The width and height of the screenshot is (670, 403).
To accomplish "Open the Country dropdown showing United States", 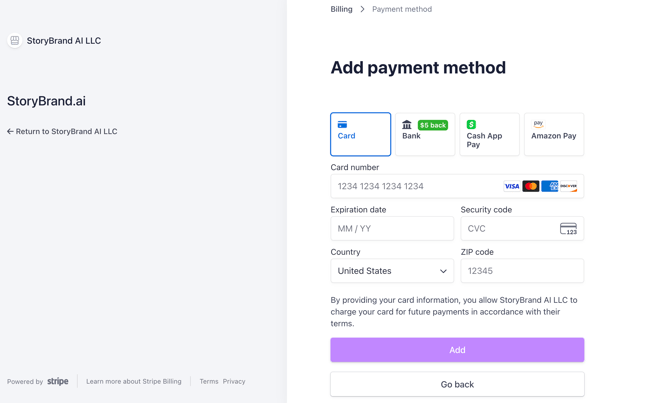I will pos(392,271).
